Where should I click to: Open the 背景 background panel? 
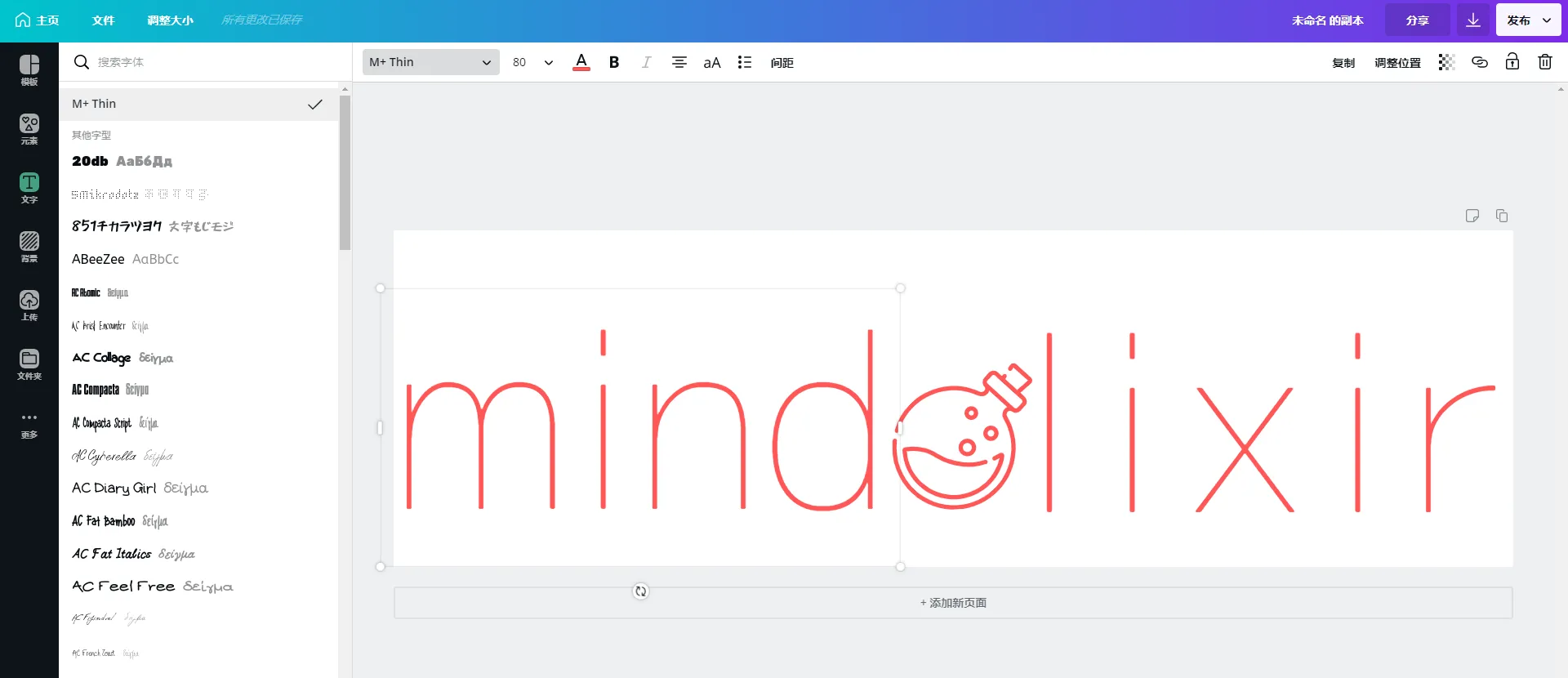[29, 247]
